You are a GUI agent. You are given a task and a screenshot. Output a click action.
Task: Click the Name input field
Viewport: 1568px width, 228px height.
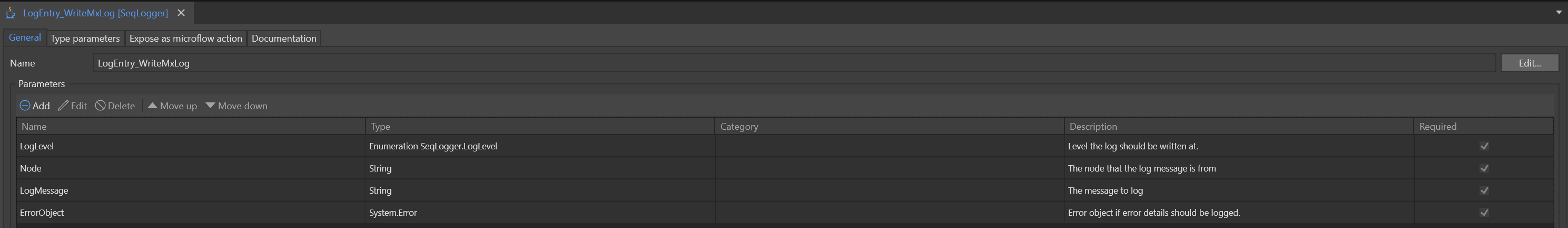(794, 63)
